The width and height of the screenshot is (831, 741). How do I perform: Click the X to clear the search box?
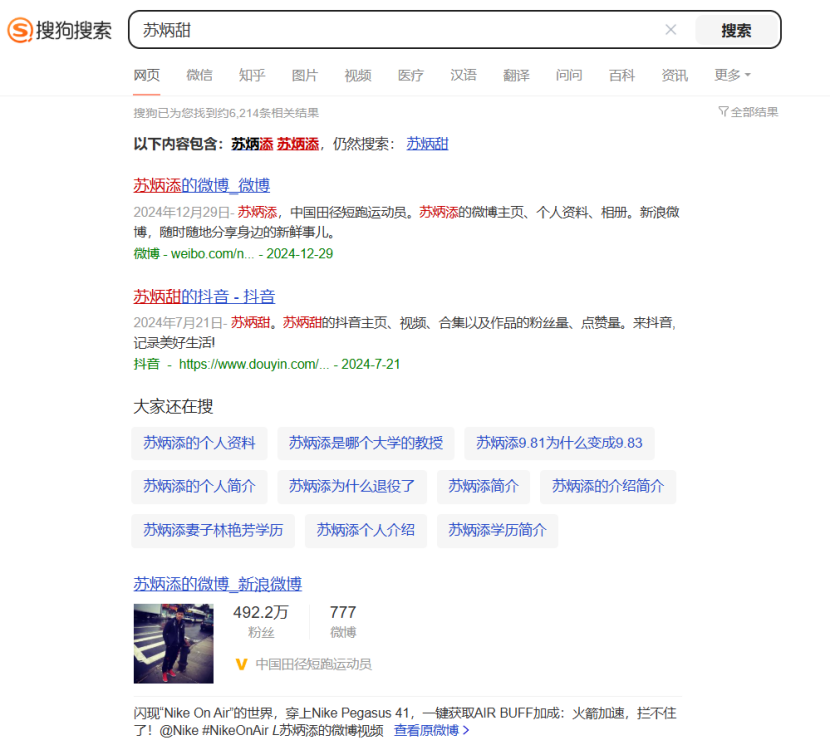671,29
